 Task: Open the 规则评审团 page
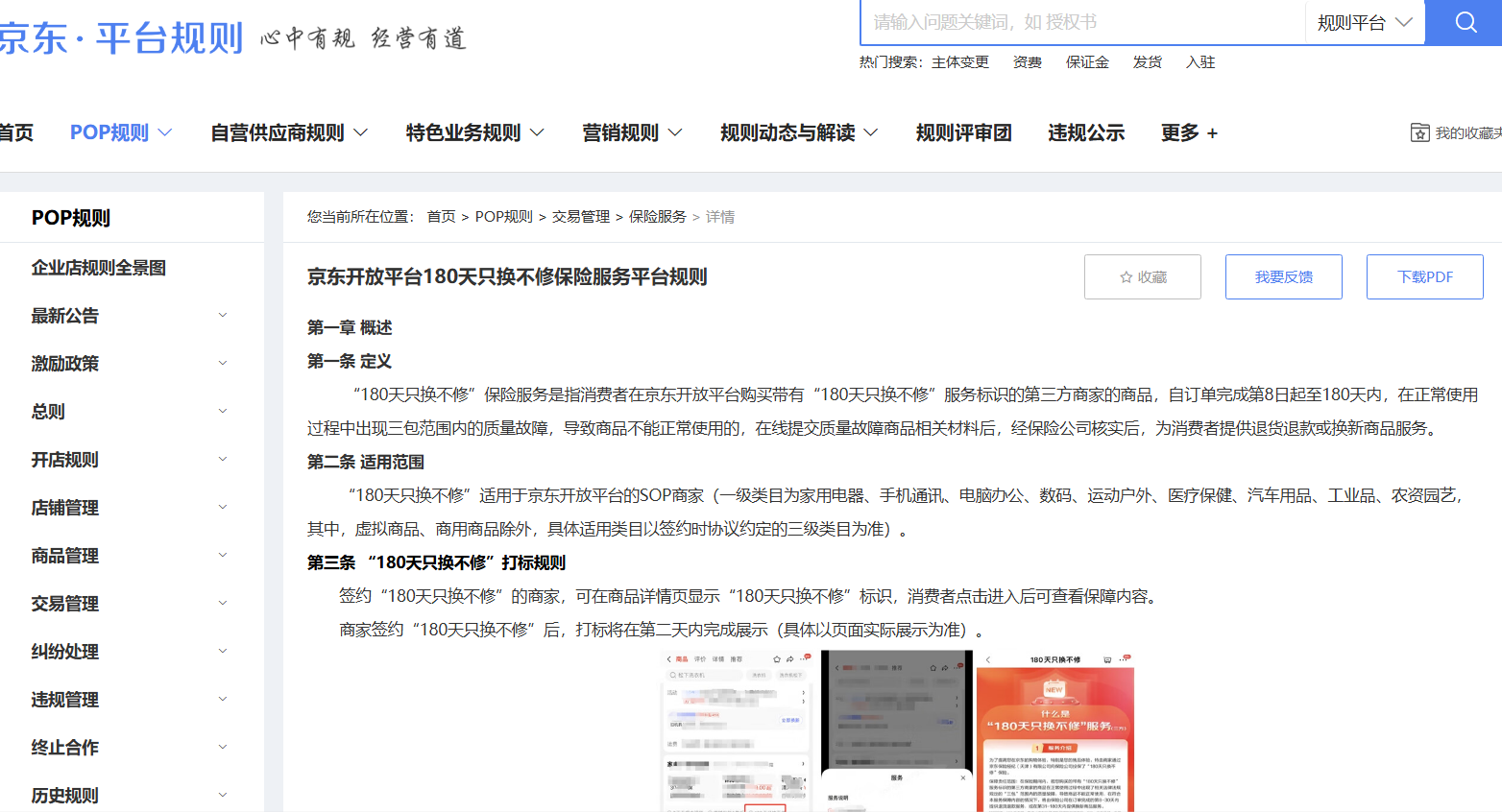point(963,132)
